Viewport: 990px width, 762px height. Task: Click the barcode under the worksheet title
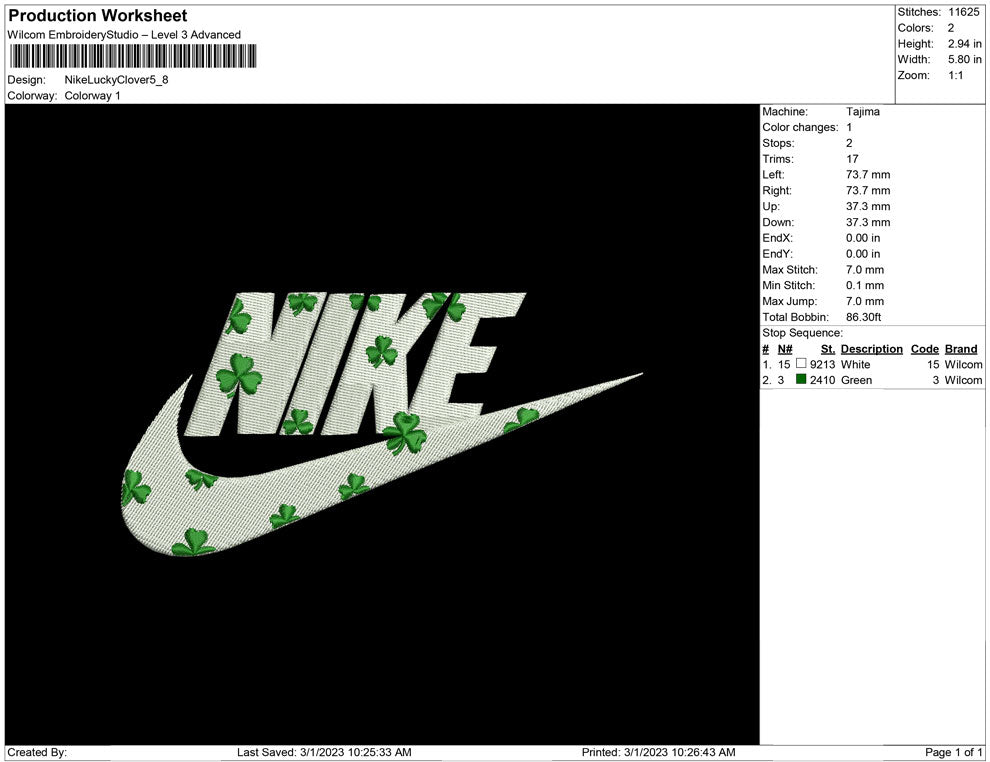coord(127,56)
